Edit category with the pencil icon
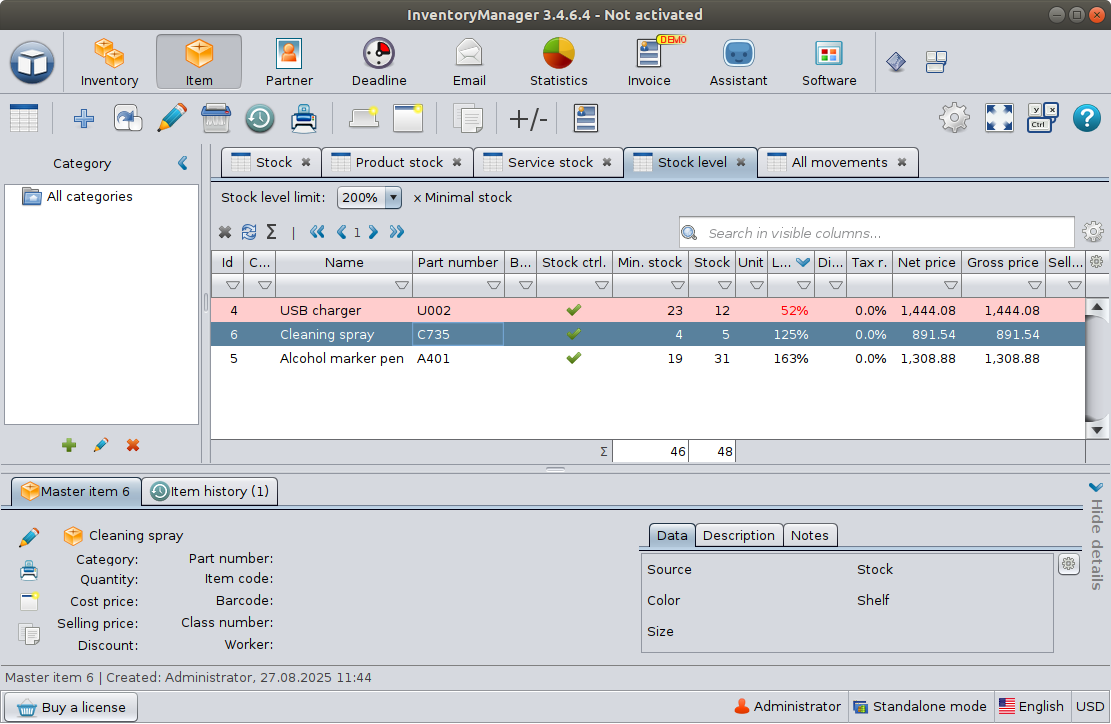The image size is (1111, 724). coord(101,445)
